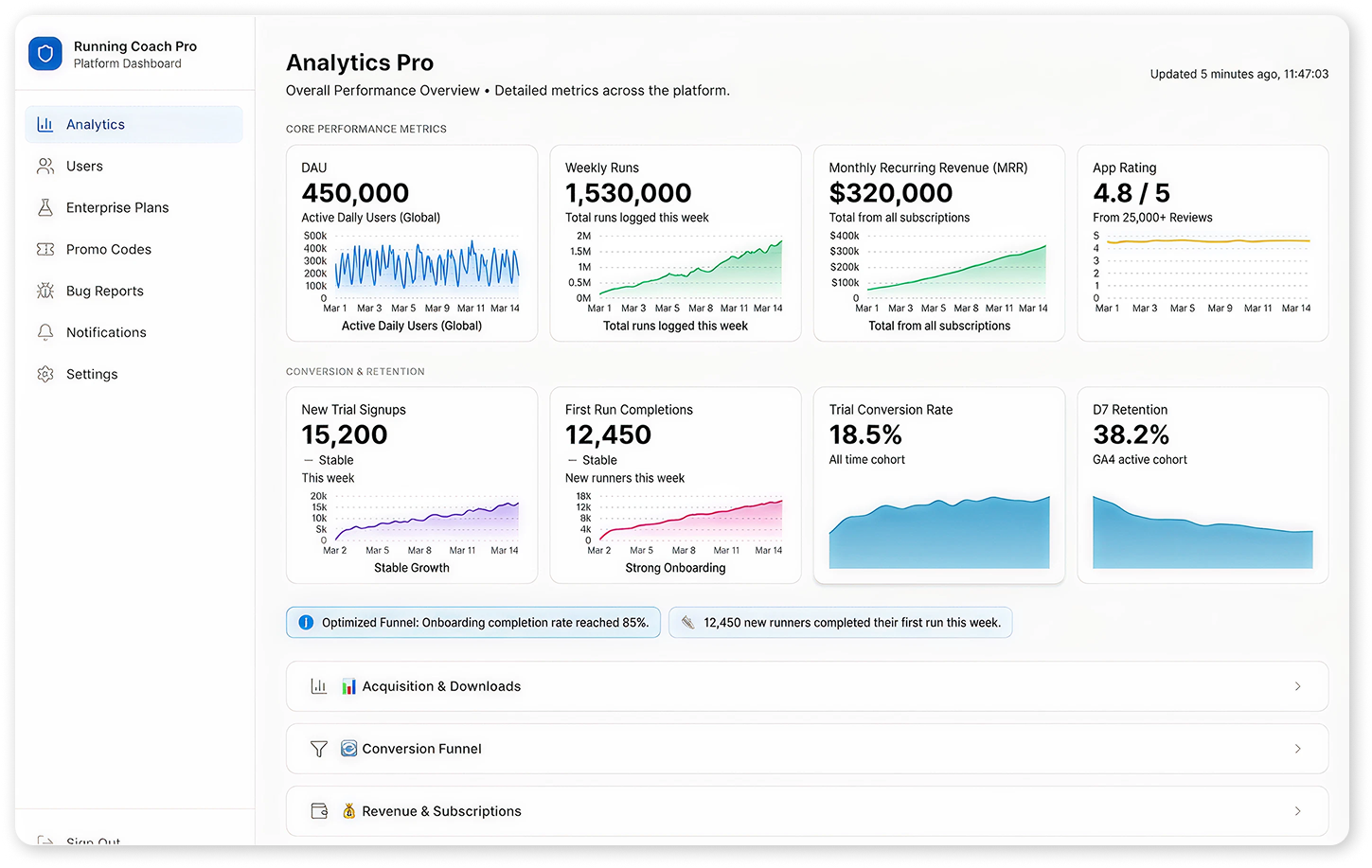The width and height of the screenshot is (1372, 868).
Task: Expand the Acquisition & Downloads section
Action: tap(805, 685)
